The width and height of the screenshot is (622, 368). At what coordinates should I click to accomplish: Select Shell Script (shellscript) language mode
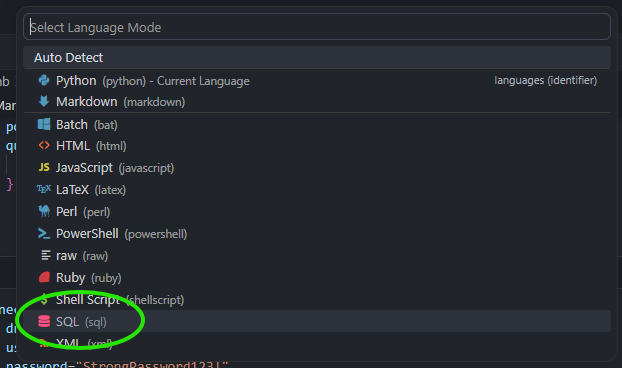coord(317,300)
